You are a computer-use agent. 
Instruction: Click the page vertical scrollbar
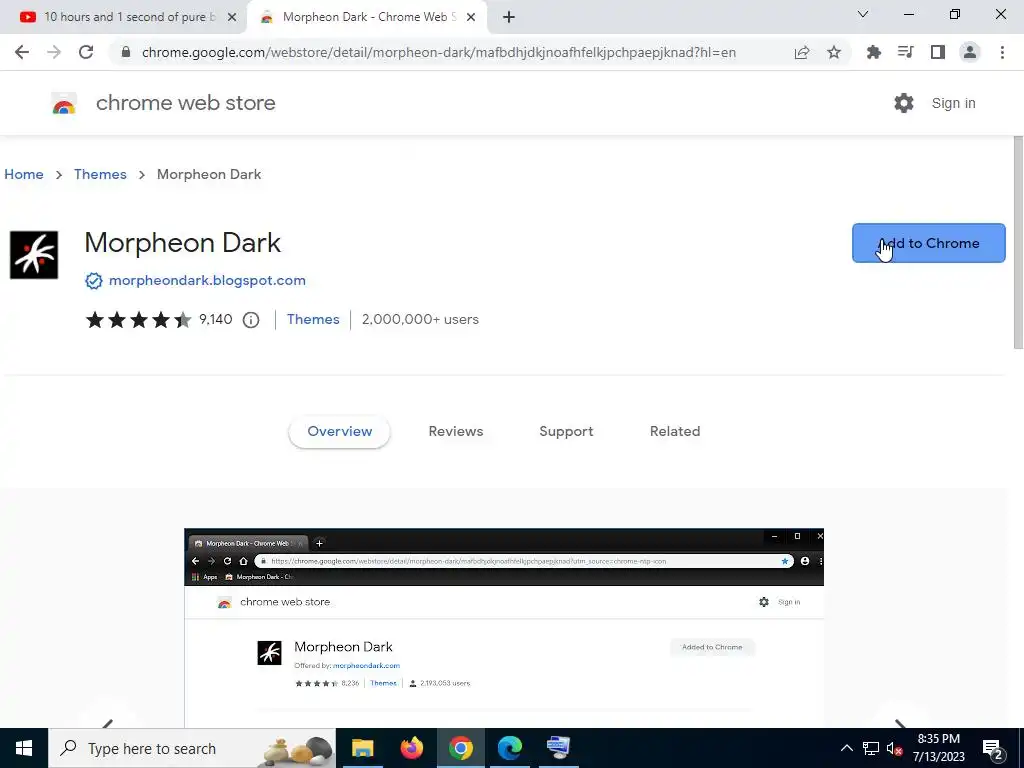(1017, 243)
